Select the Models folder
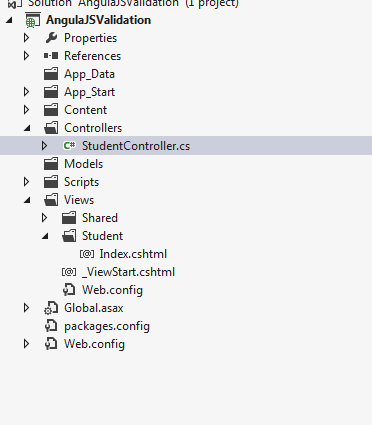Image resolution: width=372 pixels, height=425 pixels. (83, 164)
